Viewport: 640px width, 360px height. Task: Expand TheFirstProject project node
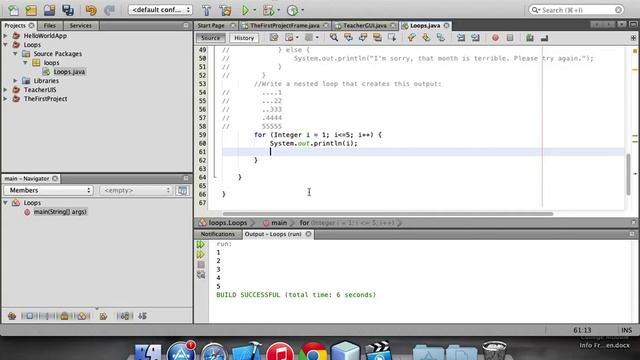(5, 99)
